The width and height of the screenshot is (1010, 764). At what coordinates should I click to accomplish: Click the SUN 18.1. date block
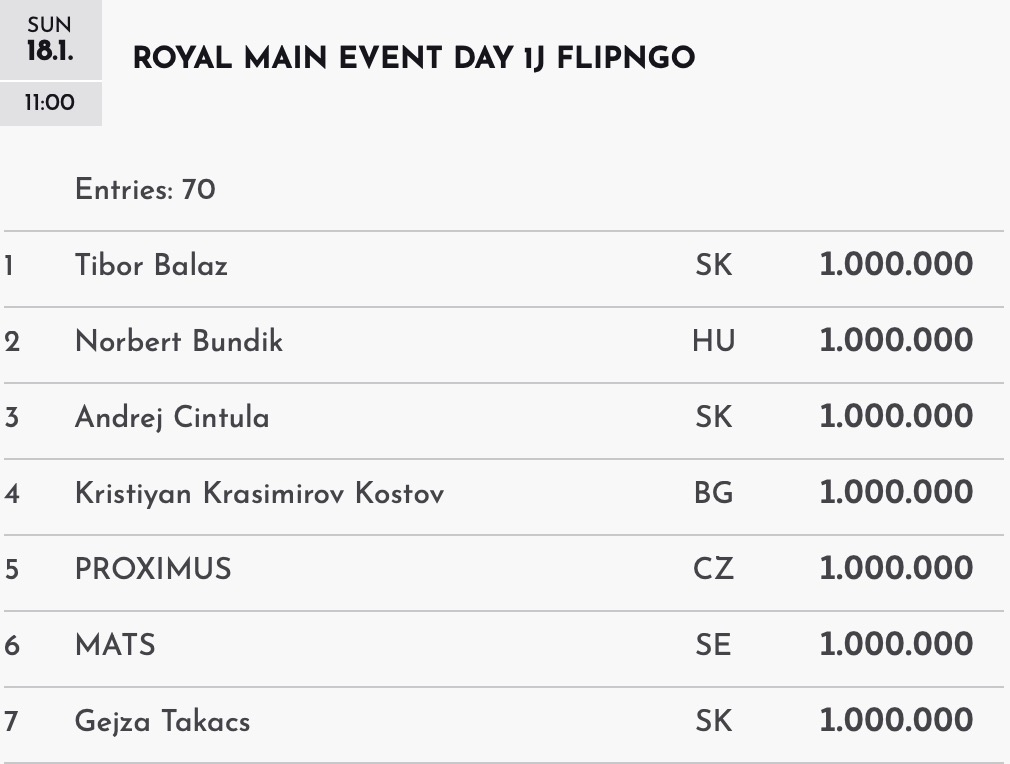(50, 40)
